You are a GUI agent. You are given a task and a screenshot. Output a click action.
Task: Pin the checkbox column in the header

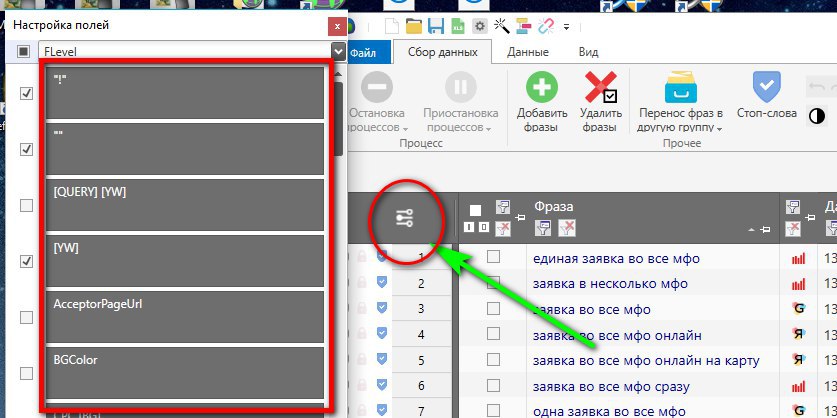click(520, 218)
